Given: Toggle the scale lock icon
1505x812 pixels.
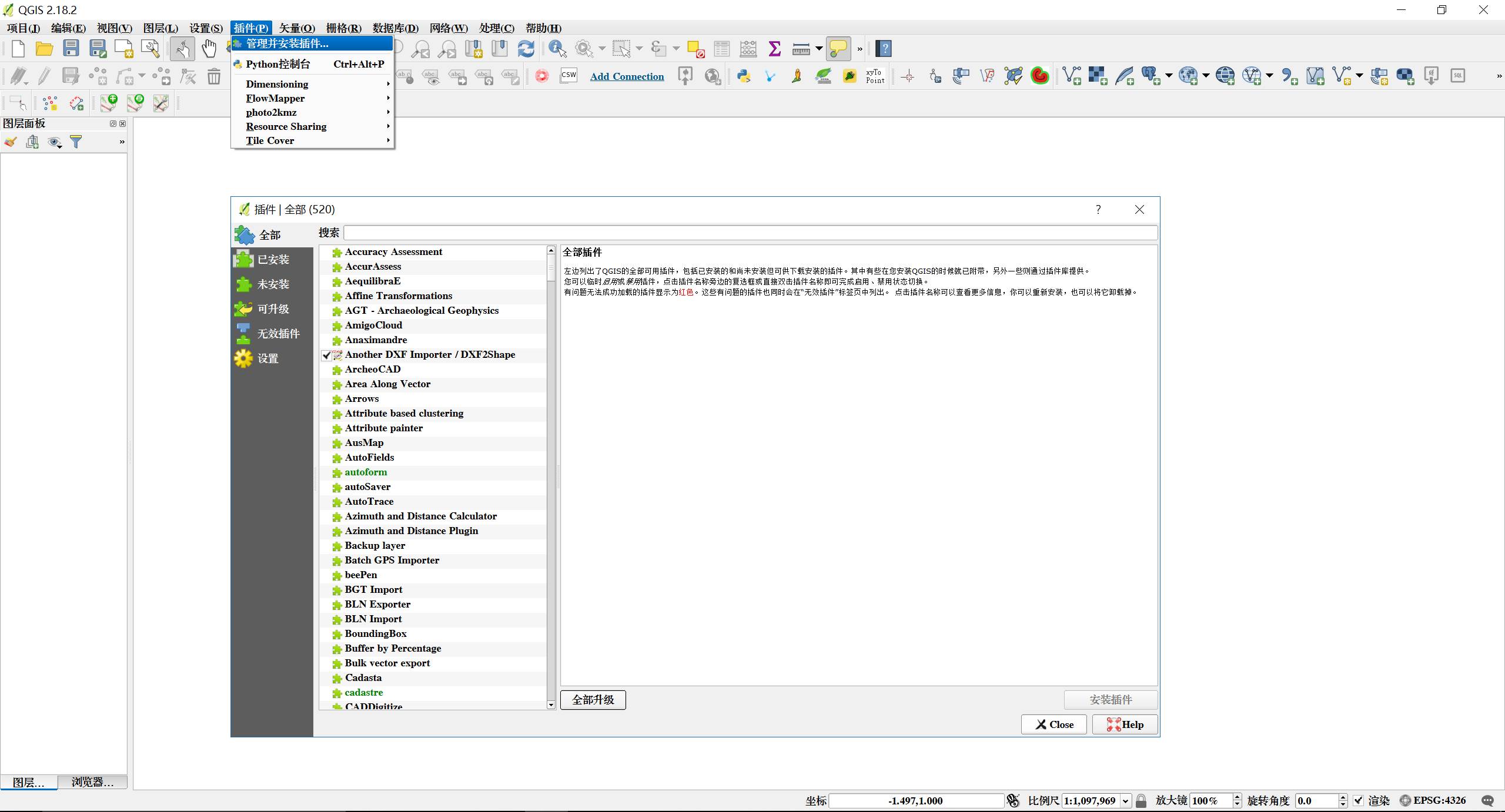Looking at the screenshot, I should [x=1141, y=800].
